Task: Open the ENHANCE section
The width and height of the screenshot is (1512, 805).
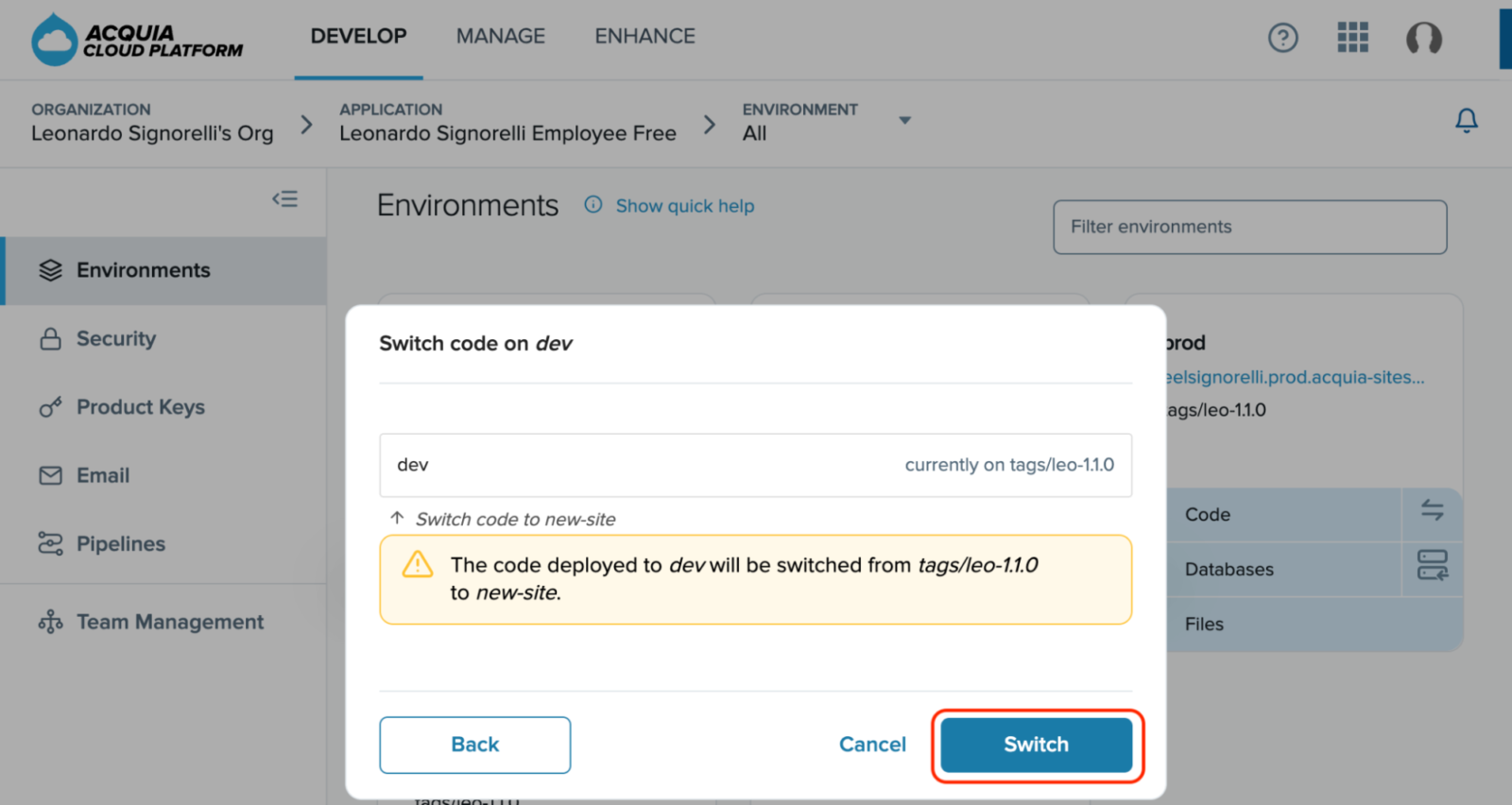Action: click(644, 36)
